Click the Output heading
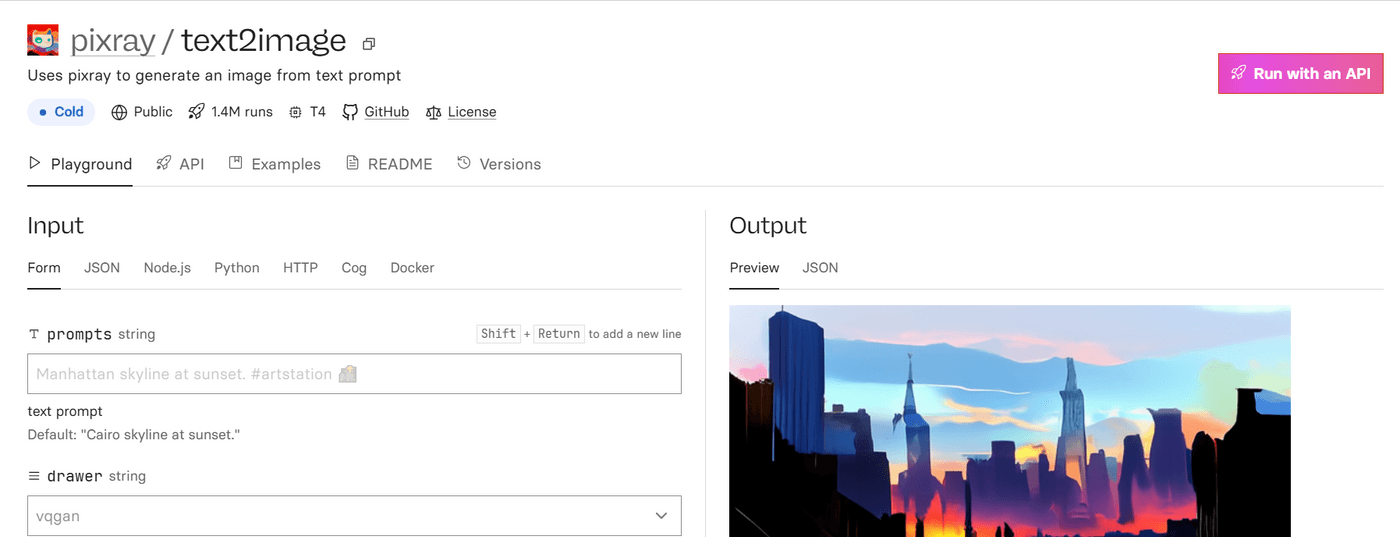Viewport: 1400px width, 537px height. click(x=768, y=225)
